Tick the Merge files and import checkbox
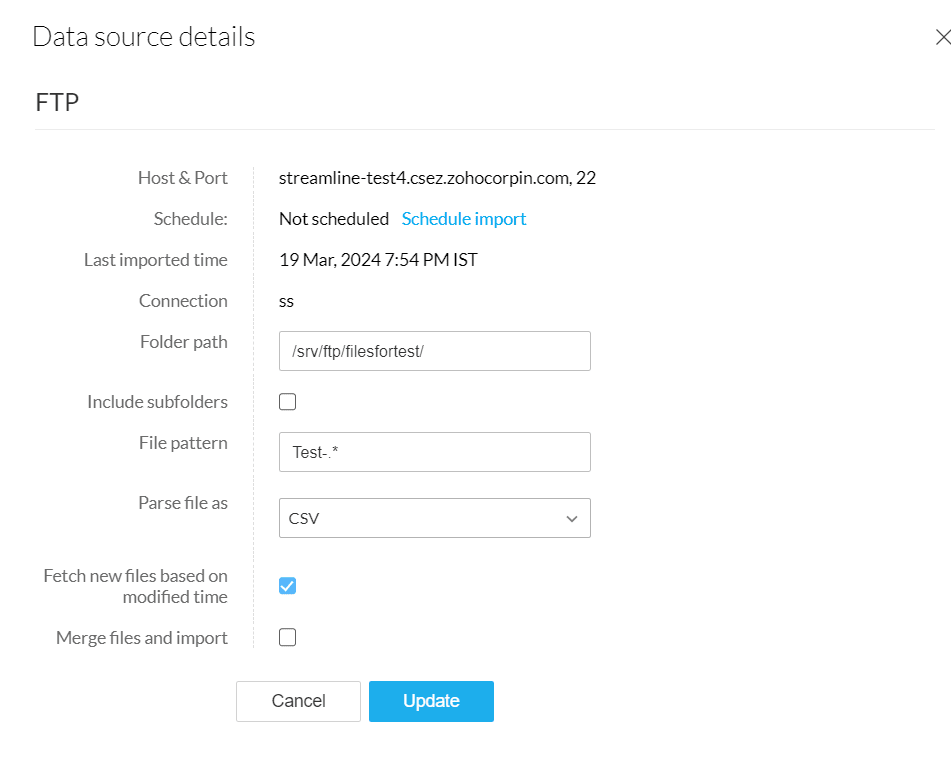 tap(288, 638)
